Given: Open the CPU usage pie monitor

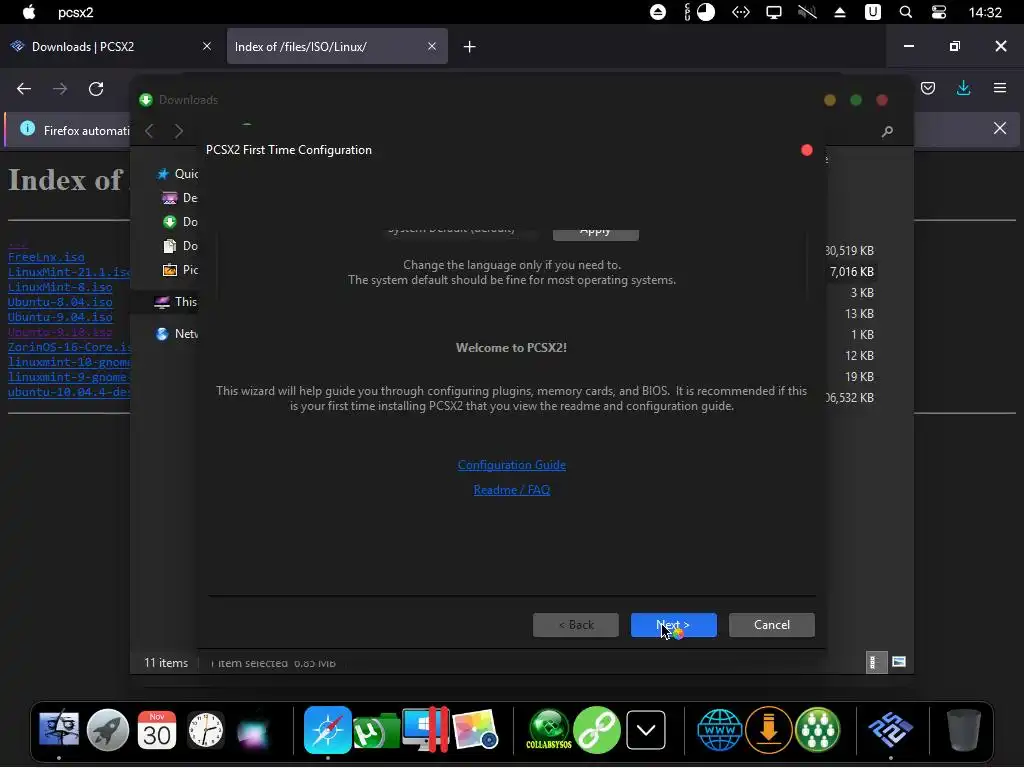Looking at the screenshot, I should point(706,12).
